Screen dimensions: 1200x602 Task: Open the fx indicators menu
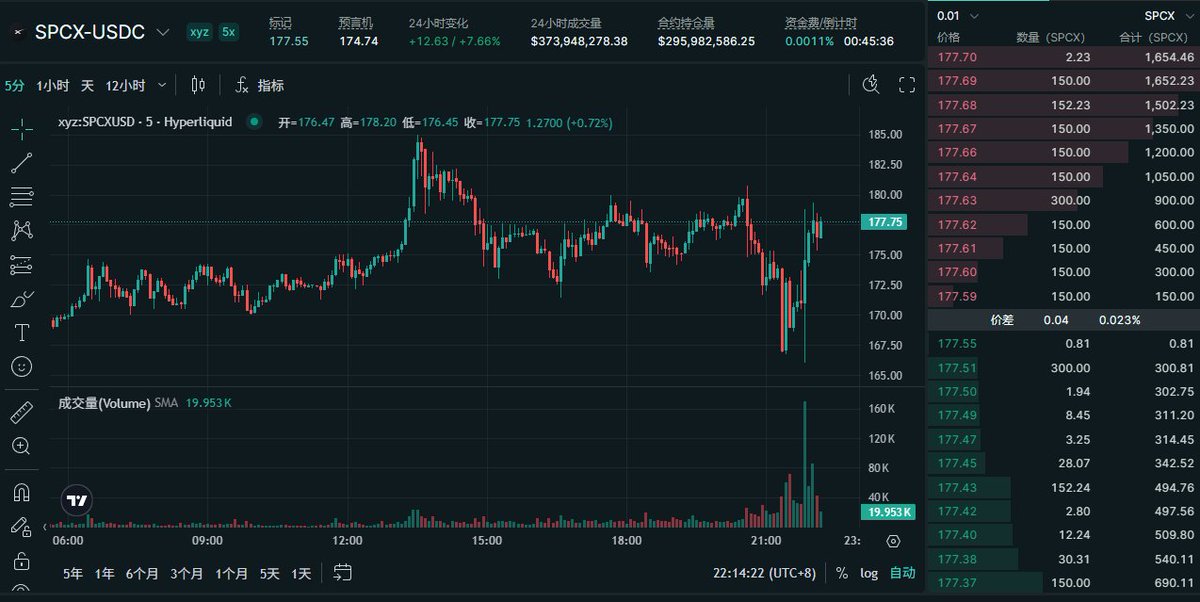pos(259,85)
